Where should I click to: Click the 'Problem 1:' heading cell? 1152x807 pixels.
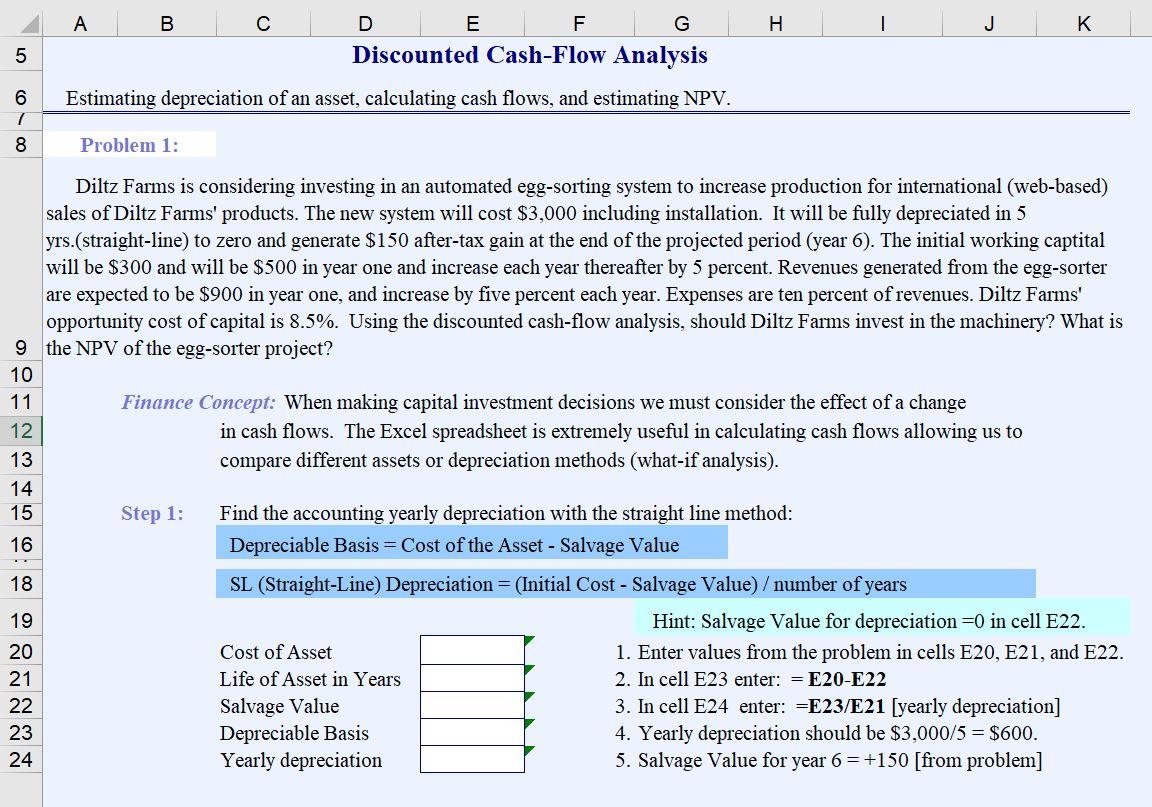coord(129,145)
